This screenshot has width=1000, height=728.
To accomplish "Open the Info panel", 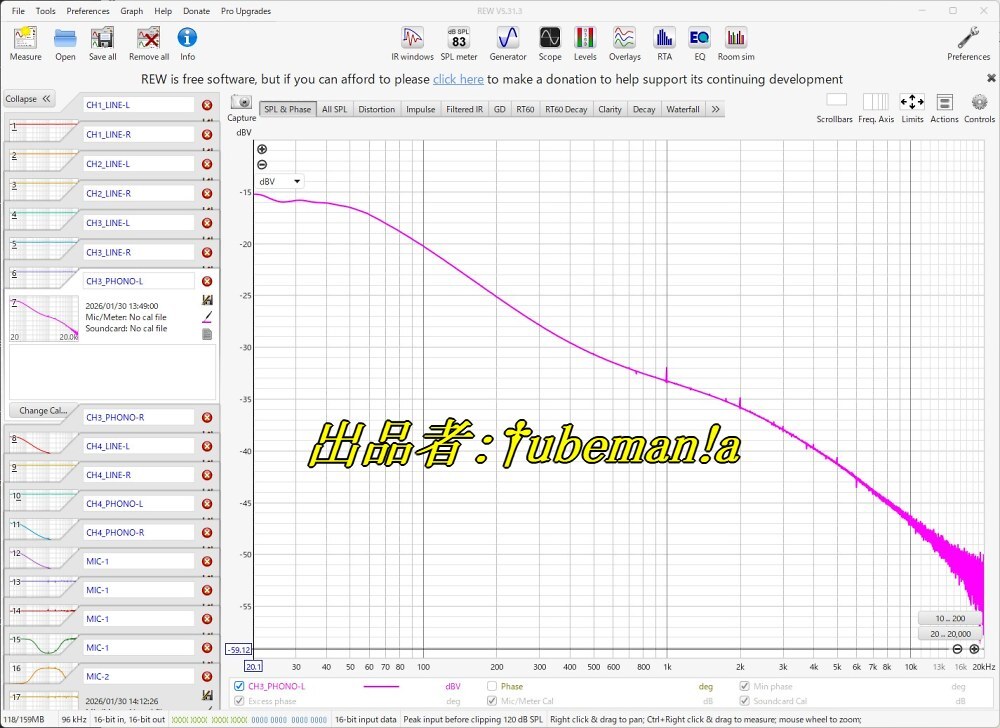I will [x=187, y=43].
